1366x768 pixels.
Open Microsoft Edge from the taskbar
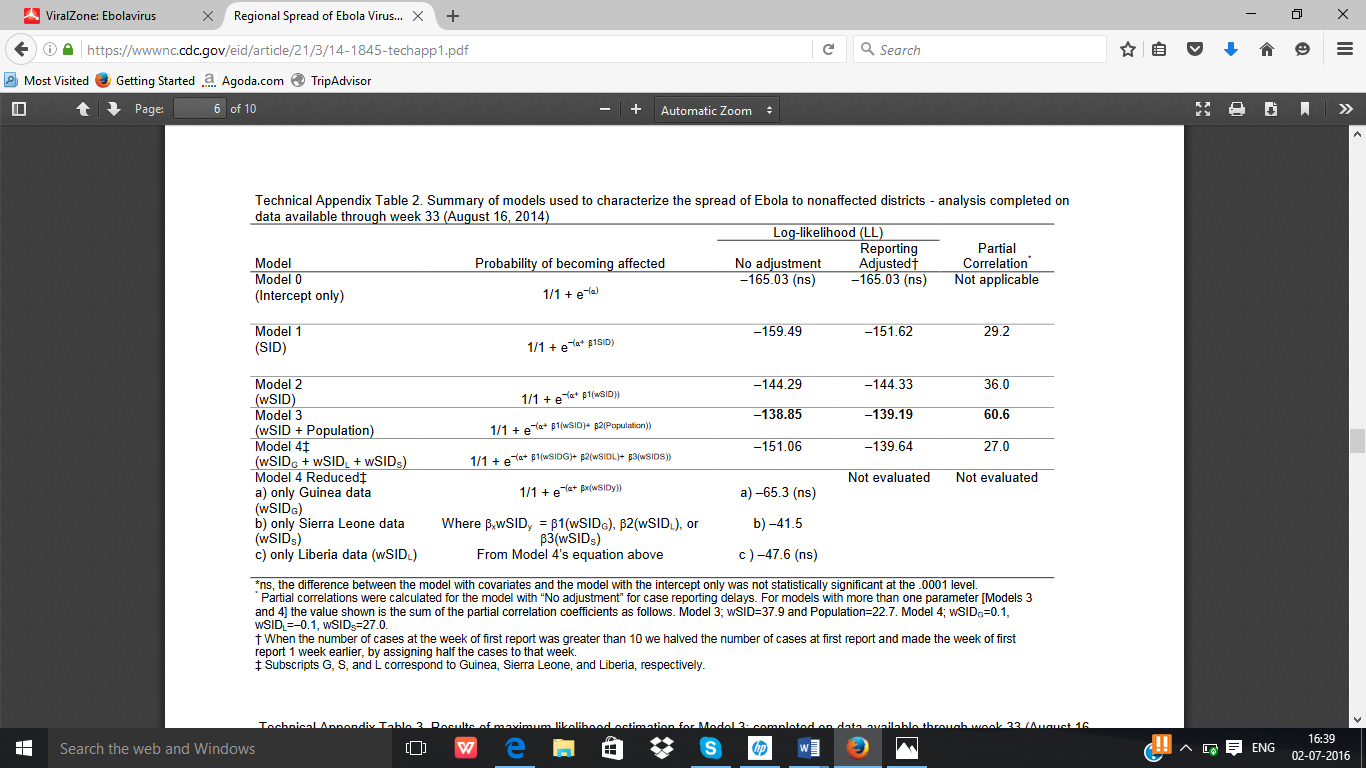(x=515, y=748)
